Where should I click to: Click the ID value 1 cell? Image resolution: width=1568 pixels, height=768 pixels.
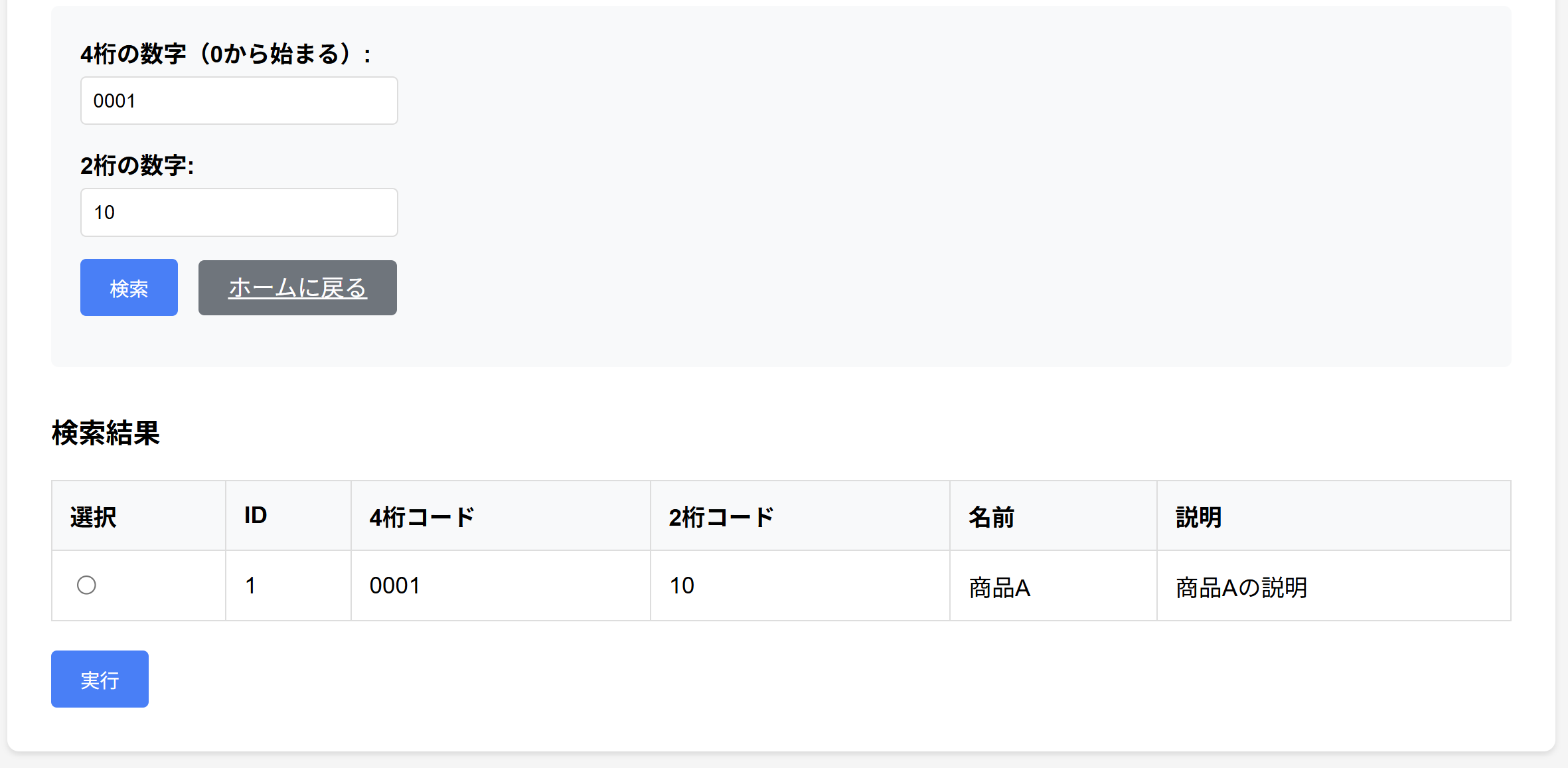point(250,585)
